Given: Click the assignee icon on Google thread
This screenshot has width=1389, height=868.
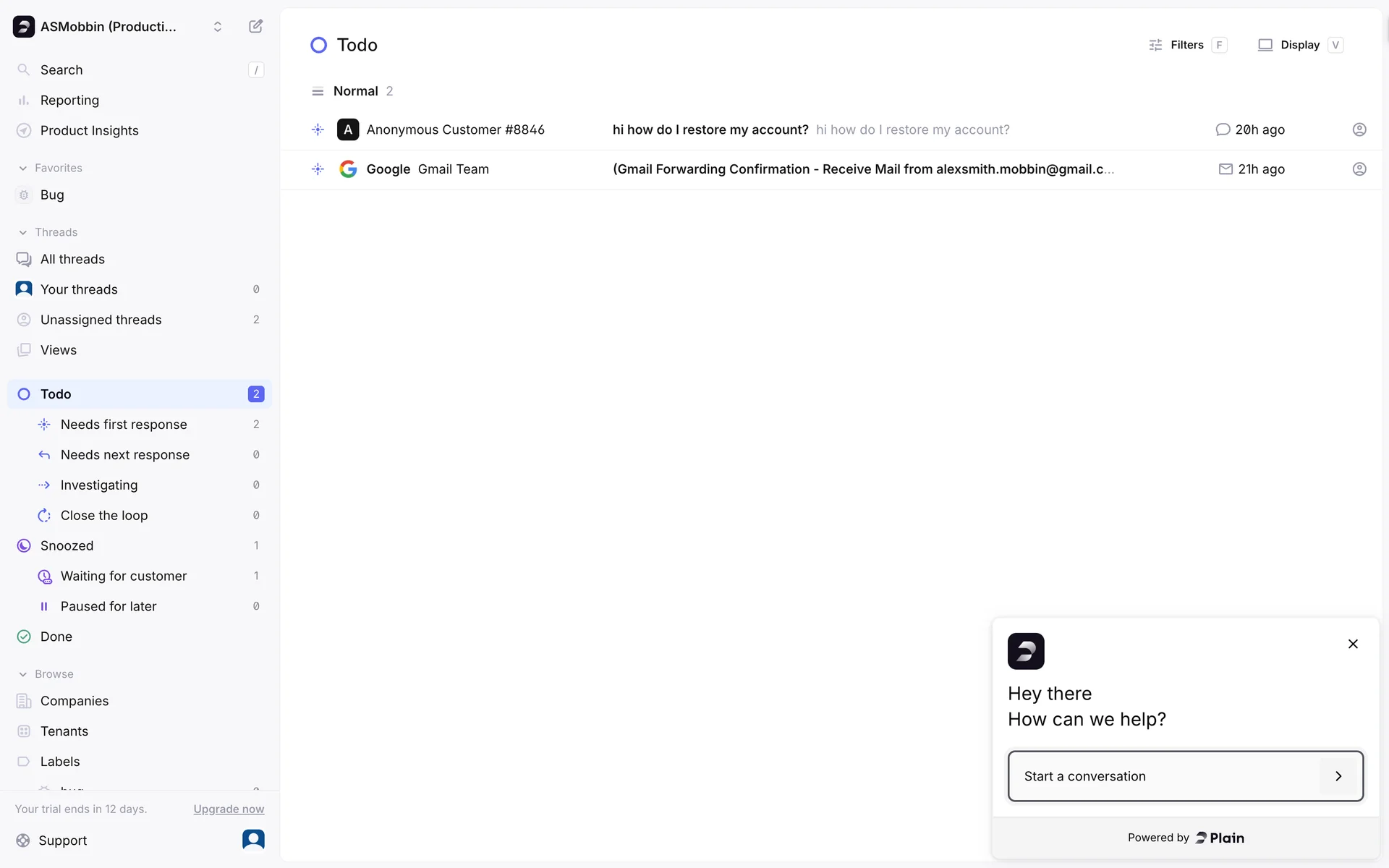Looking at the screenshot, I should click(x=1359, y=169).
